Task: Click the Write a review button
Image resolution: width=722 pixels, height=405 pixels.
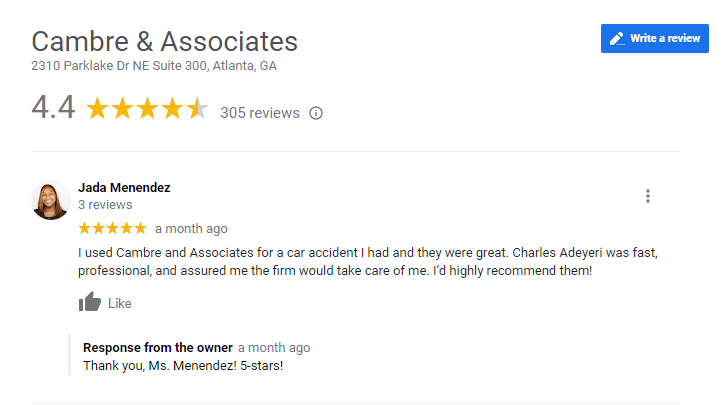Action: click(x=654, y=39)
